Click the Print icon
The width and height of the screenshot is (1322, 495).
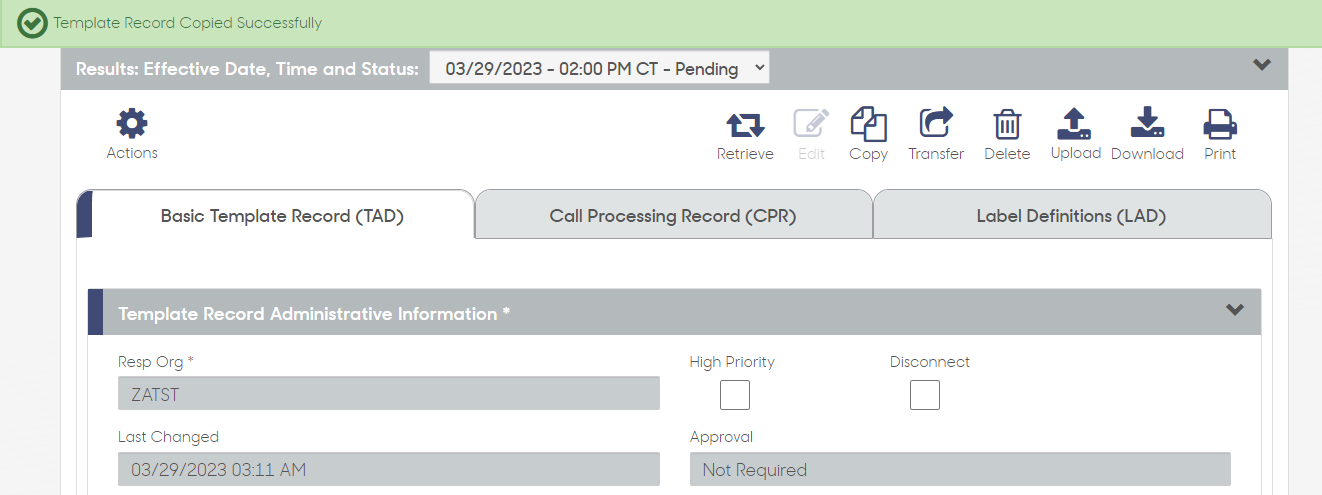(x=1220, y=124)
